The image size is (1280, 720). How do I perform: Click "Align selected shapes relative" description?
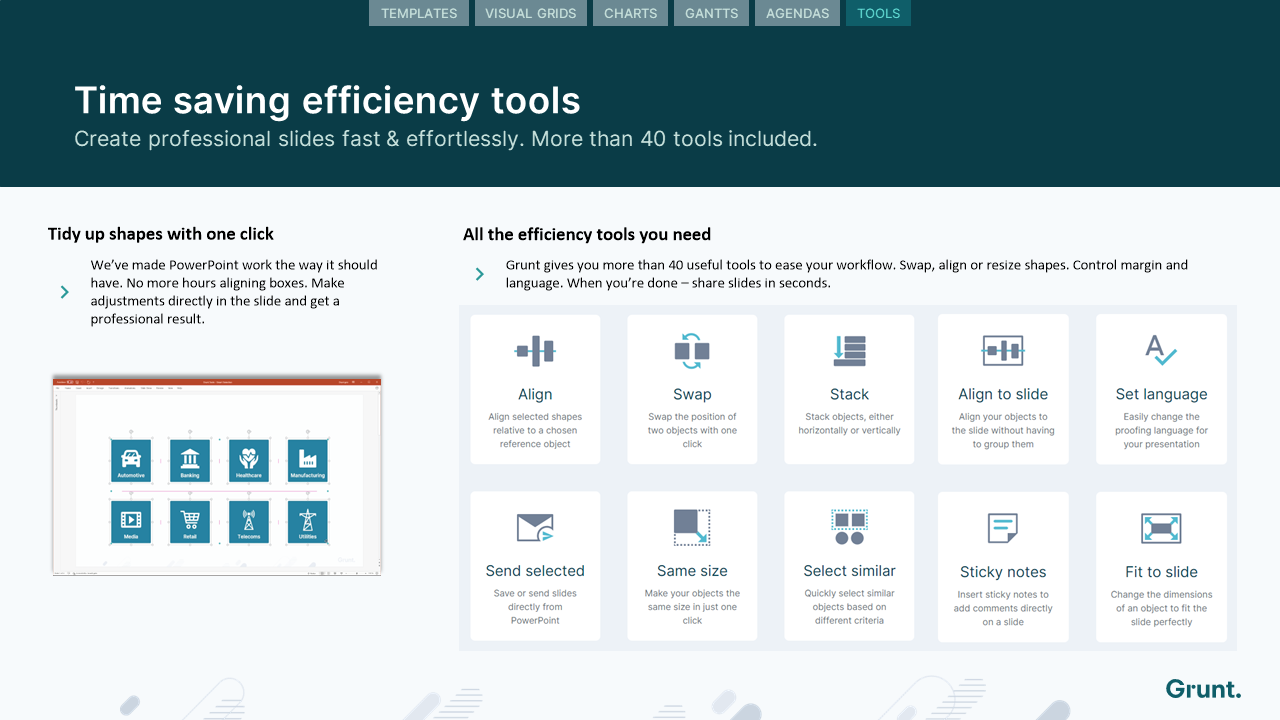[x=535, y=430]
